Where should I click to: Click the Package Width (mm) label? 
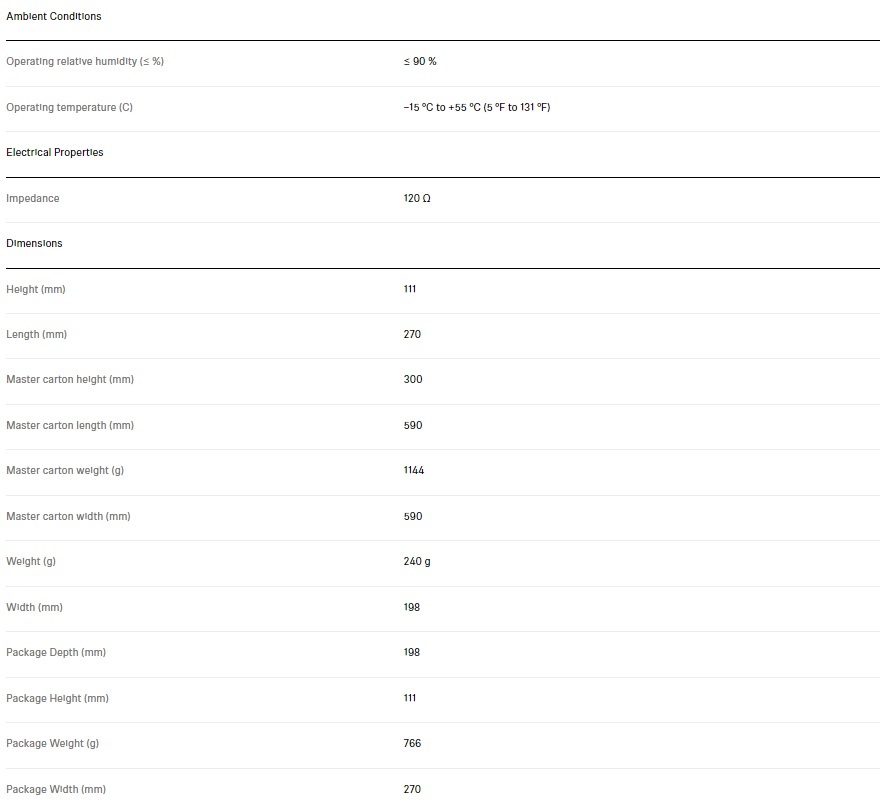click(56, 790)
